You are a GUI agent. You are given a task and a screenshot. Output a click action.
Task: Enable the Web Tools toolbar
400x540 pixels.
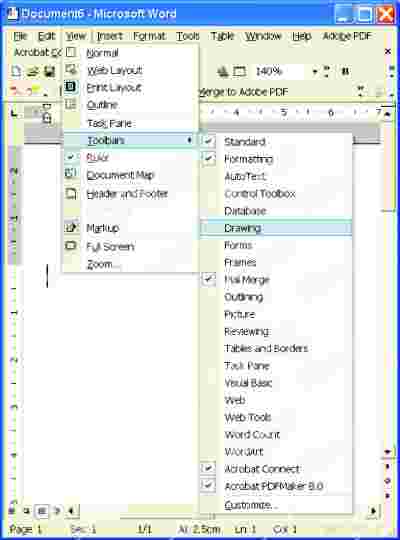pos(276,417)
